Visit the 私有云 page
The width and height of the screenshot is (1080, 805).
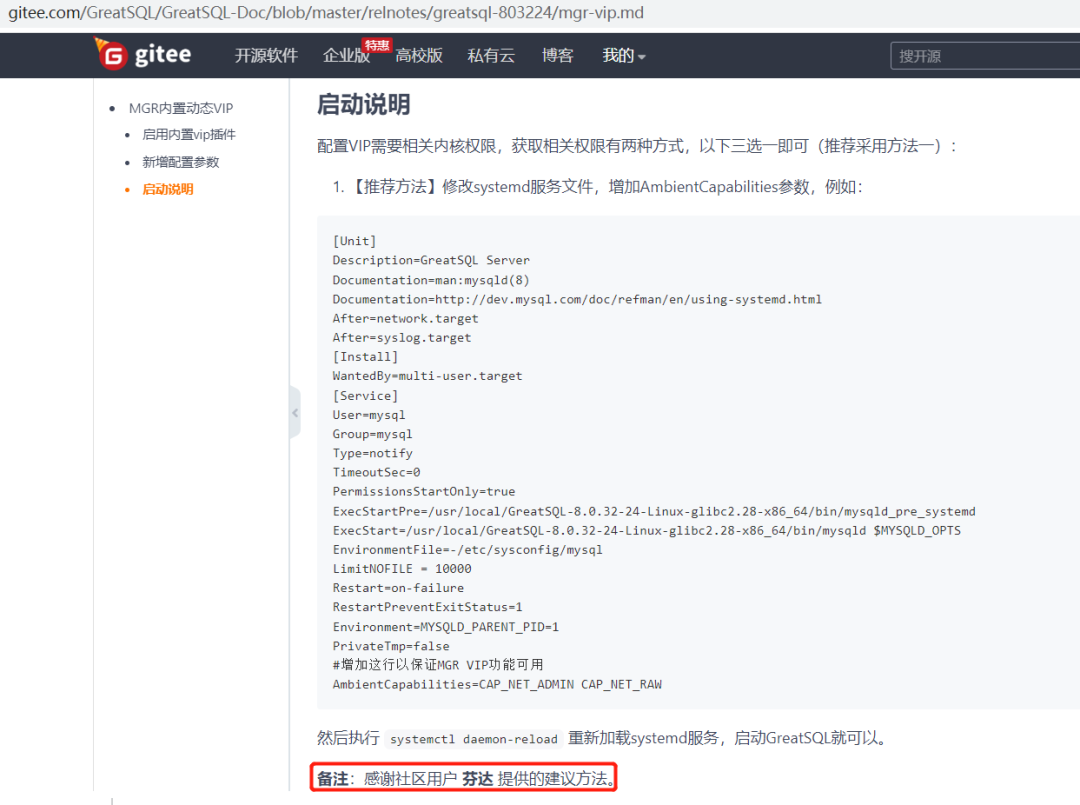pos(490,56)
